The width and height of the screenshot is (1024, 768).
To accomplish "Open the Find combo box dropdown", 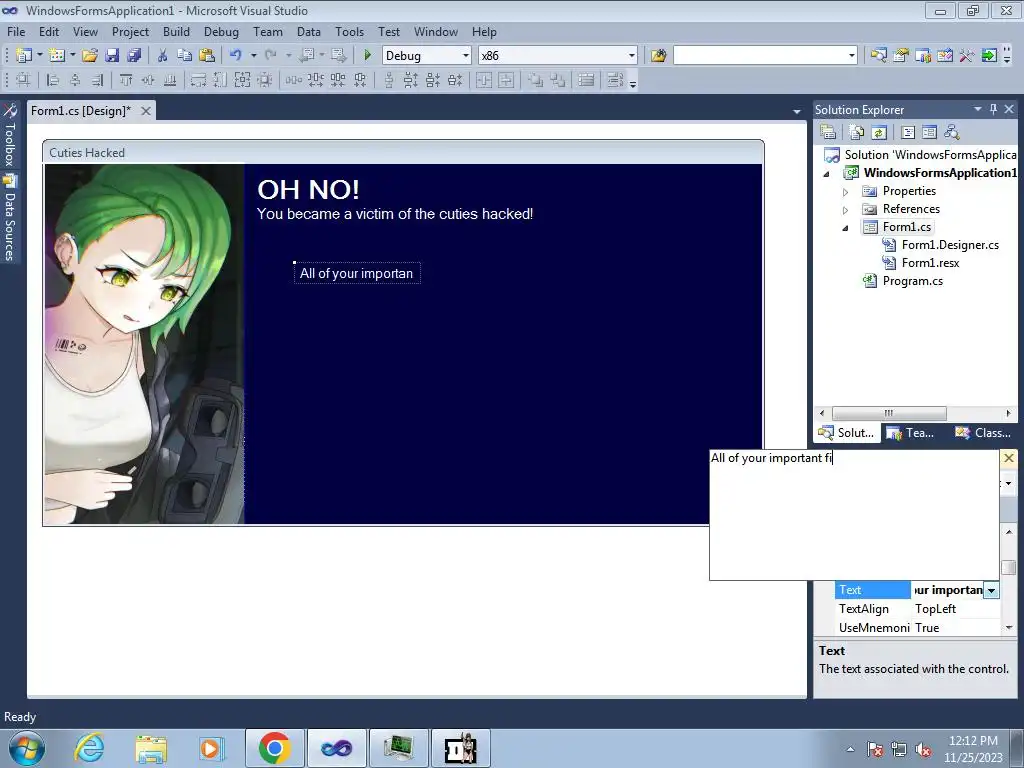I will point(851,56).
